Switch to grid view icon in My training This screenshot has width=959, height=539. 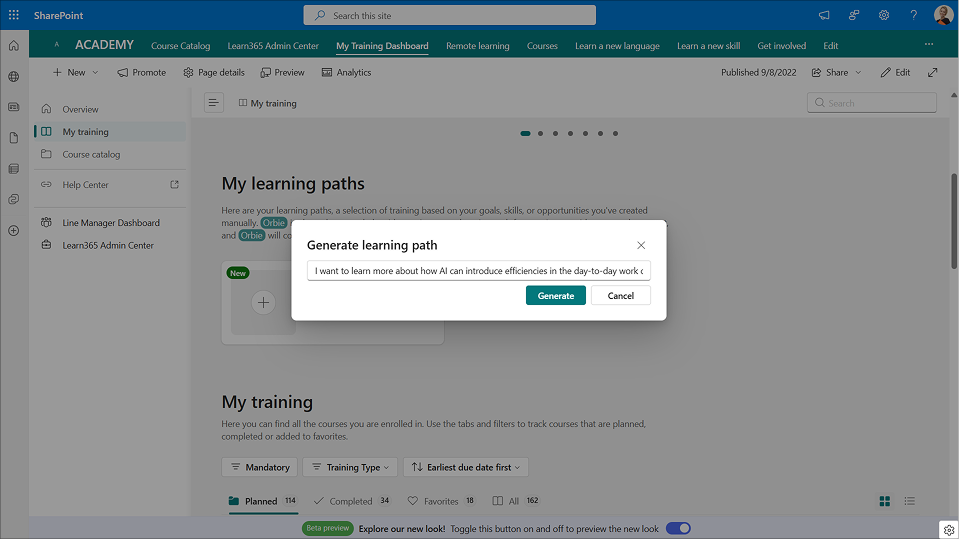coord(884,501)
